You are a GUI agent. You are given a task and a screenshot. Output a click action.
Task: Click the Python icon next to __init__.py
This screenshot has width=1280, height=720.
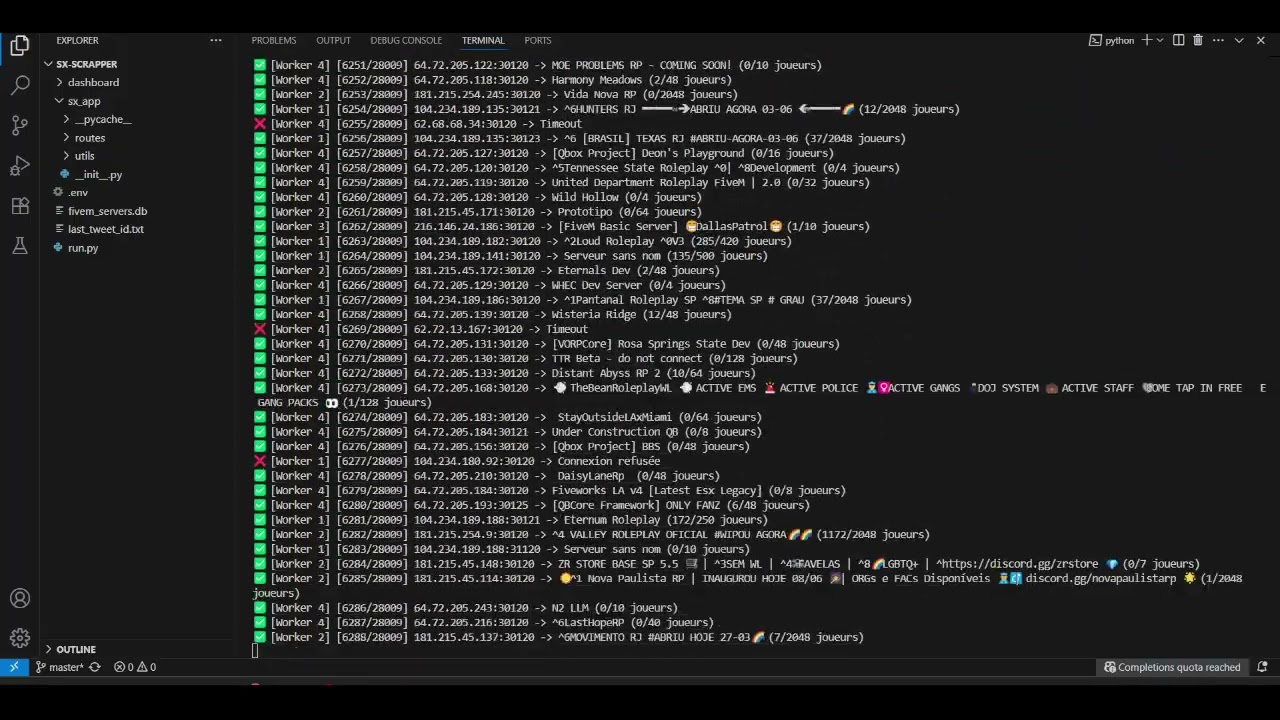click(x=65, y=174)
